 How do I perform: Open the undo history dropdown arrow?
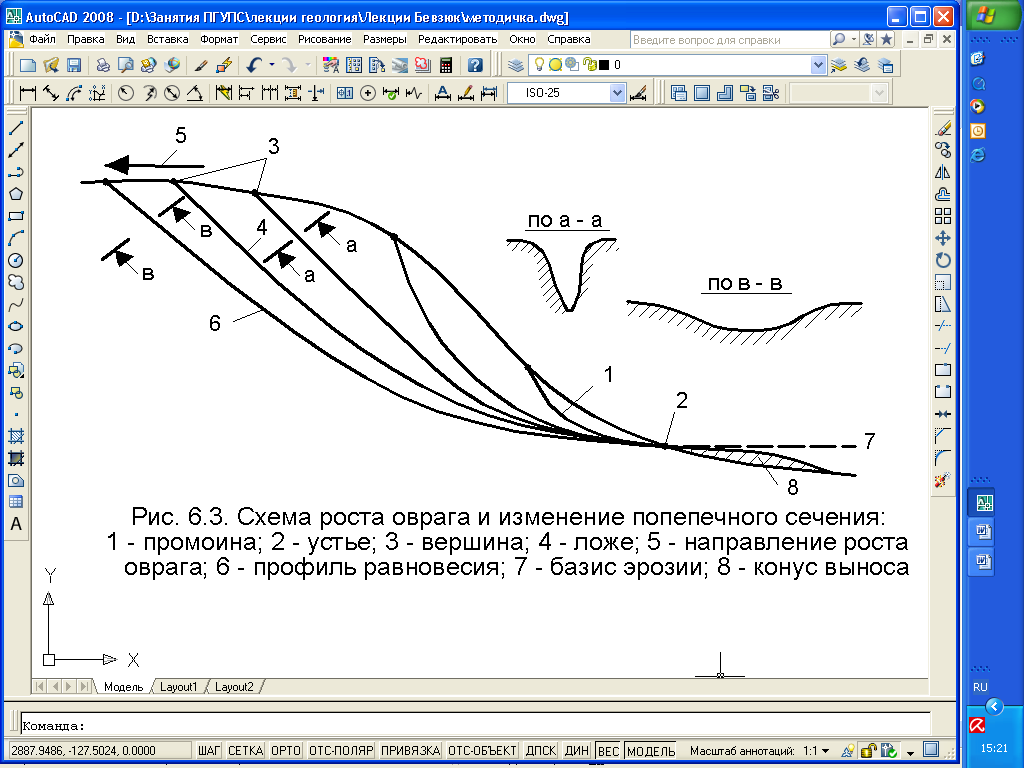(x=272, y=65)
